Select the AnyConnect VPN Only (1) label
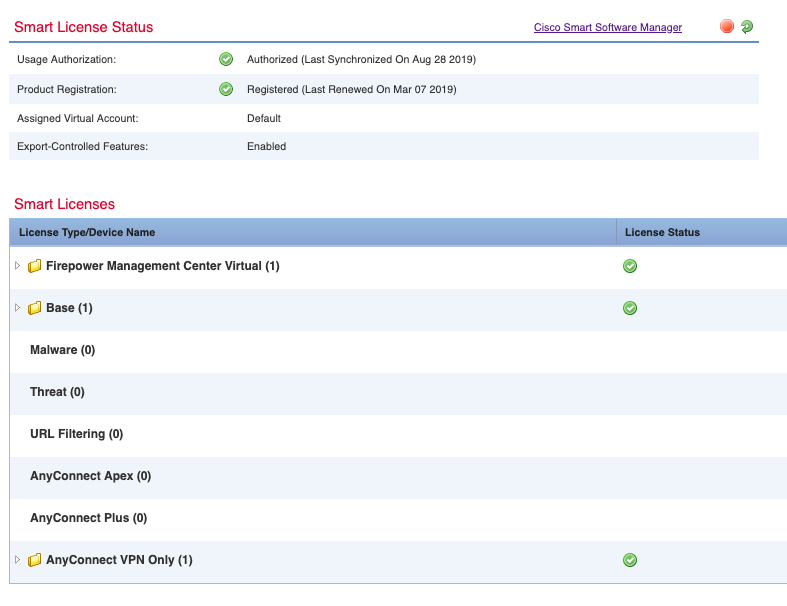Screen dimensions: 787x606 pyautogui.click(x=119, y=560)
